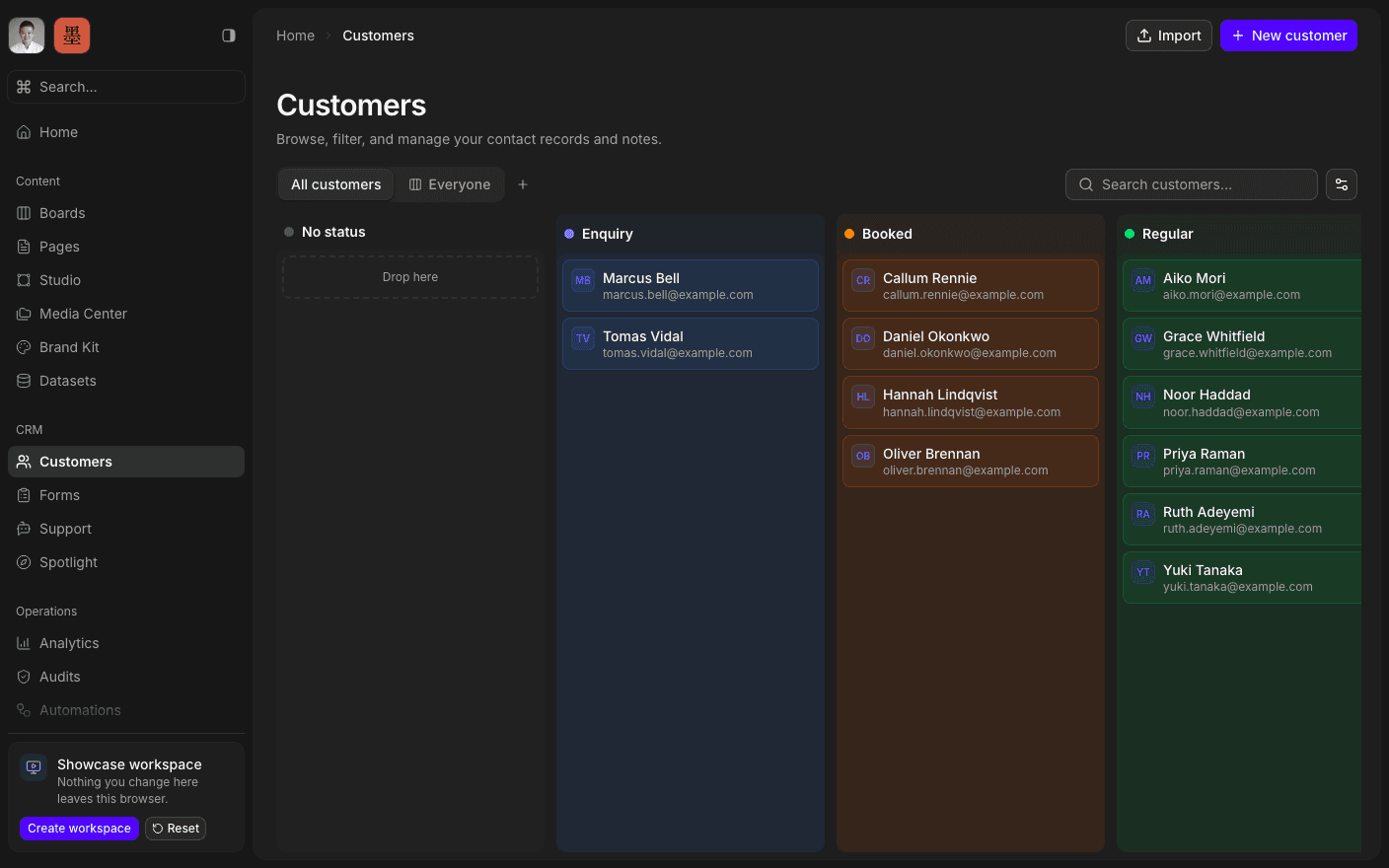Open Boards from the sidebar

[x=126, y=213]
